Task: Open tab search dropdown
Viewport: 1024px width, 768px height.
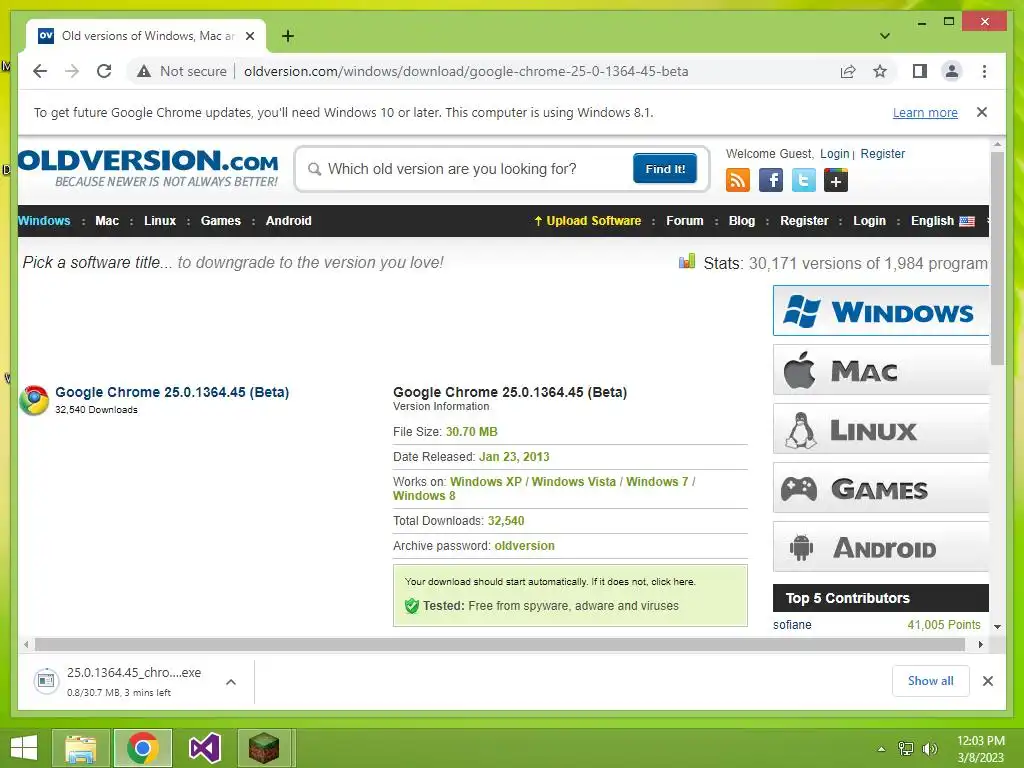Action: 884,36
